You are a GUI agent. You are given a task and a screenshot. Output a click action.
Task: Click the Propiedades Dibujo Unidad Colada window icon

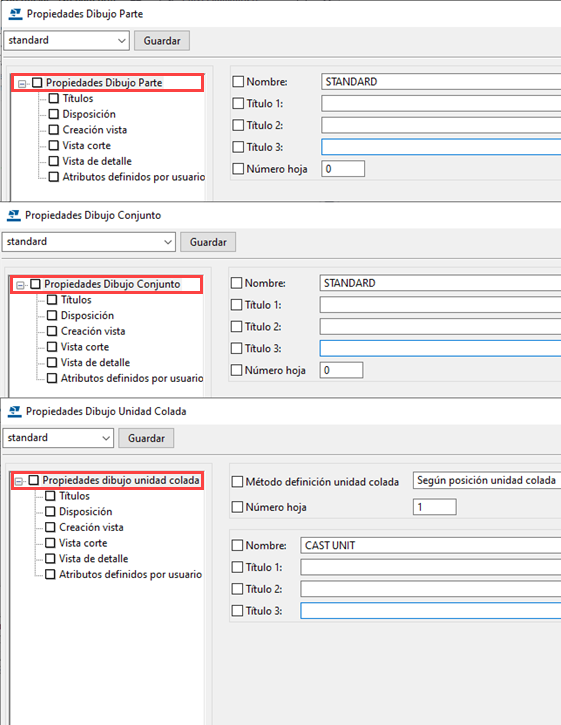point(15,411)
